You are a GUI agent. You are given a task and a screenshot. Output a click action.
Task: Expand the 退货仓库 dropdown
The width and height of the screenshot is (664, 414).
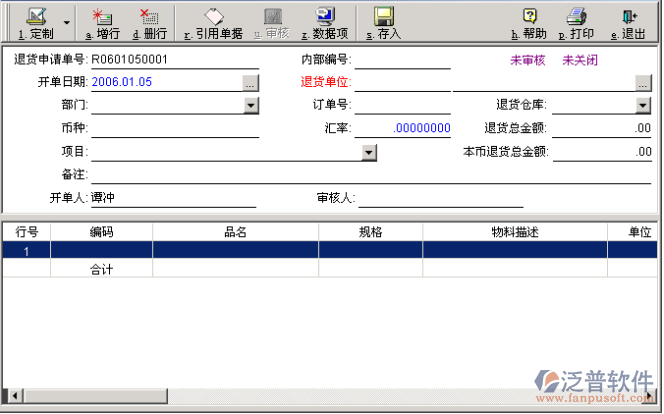643,105
